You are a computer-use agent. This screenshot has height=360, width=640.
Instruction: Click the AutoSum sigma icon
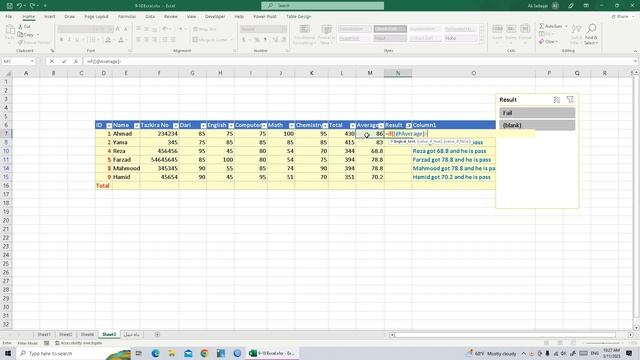[x=542, y=26]
